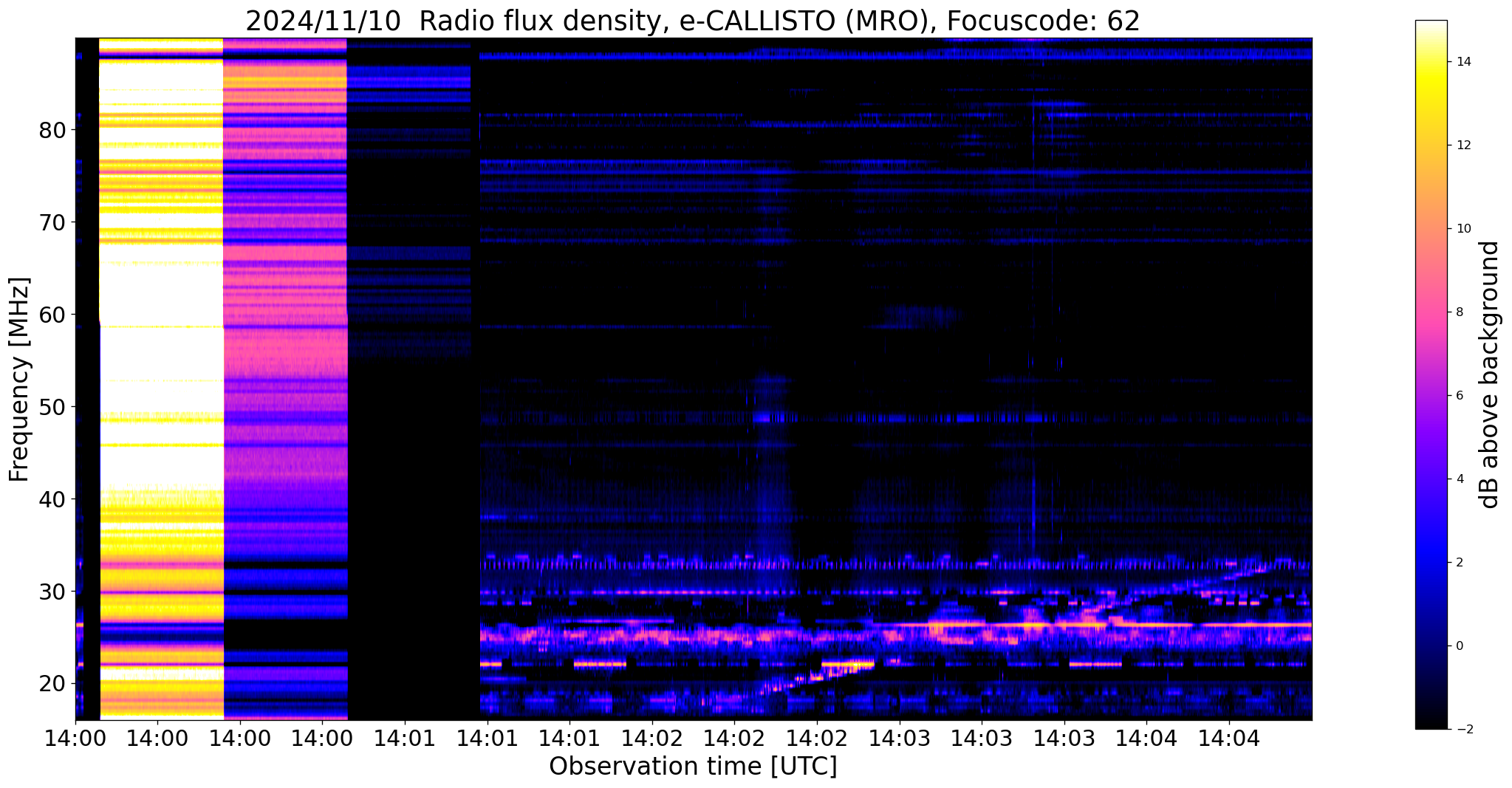
Task: Click the 'dB above background' colorbar label
Action: [x=1491, y=374]
